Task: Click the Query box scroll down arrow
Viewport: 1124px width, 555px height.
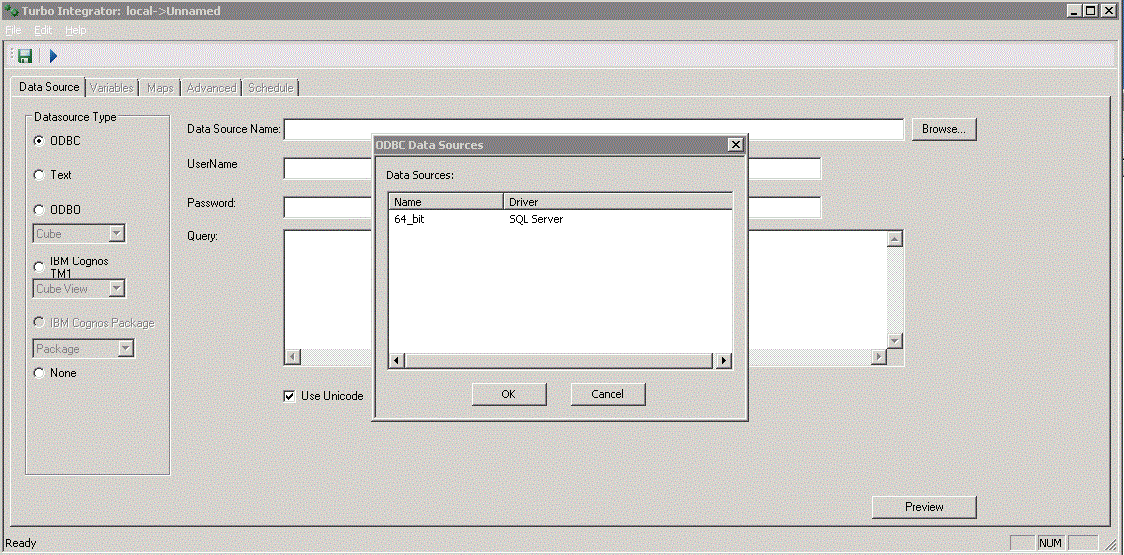Action: pos(895,341)
